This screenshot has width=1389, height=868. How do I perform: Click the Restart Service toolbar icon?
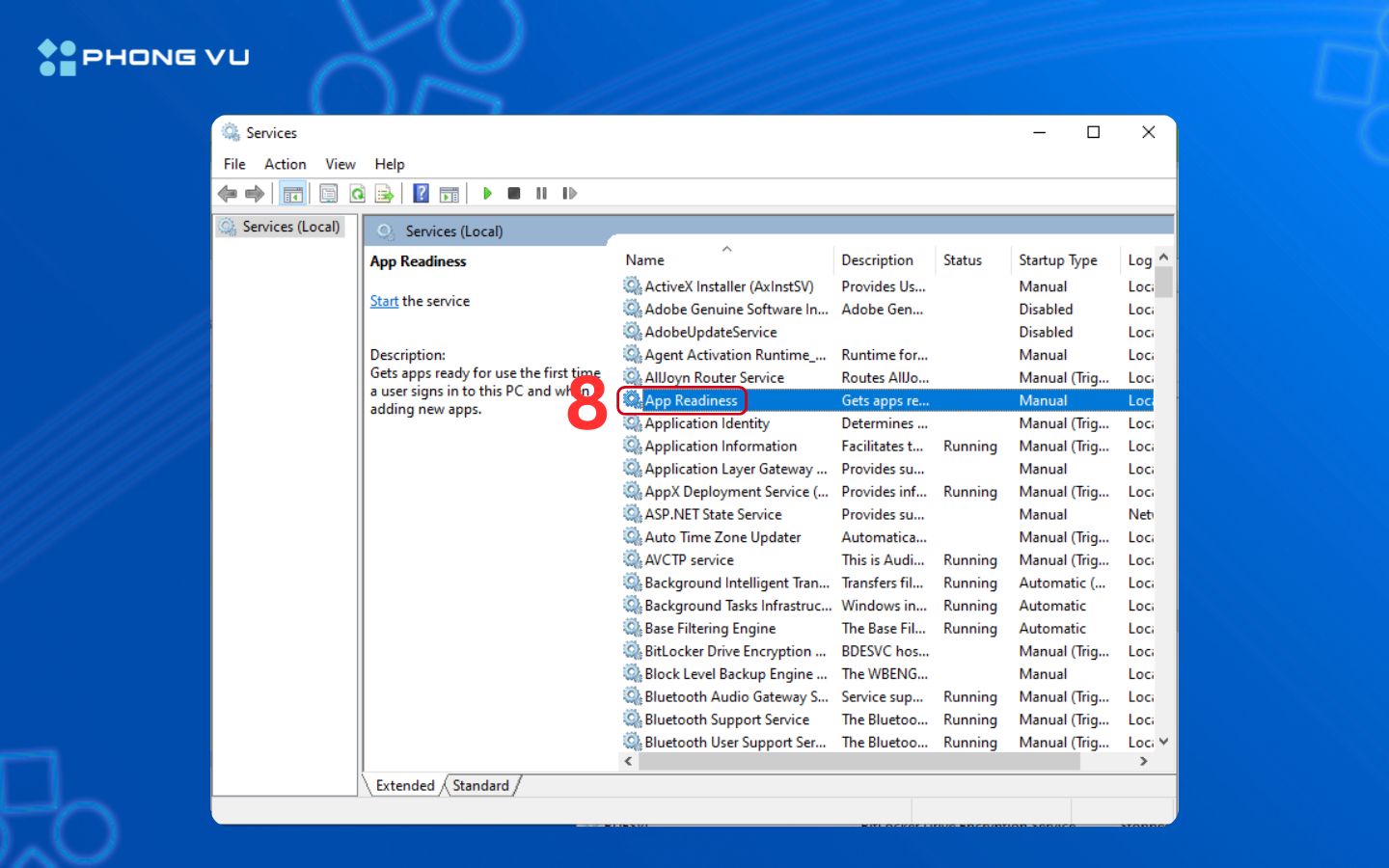click(570, 194)
